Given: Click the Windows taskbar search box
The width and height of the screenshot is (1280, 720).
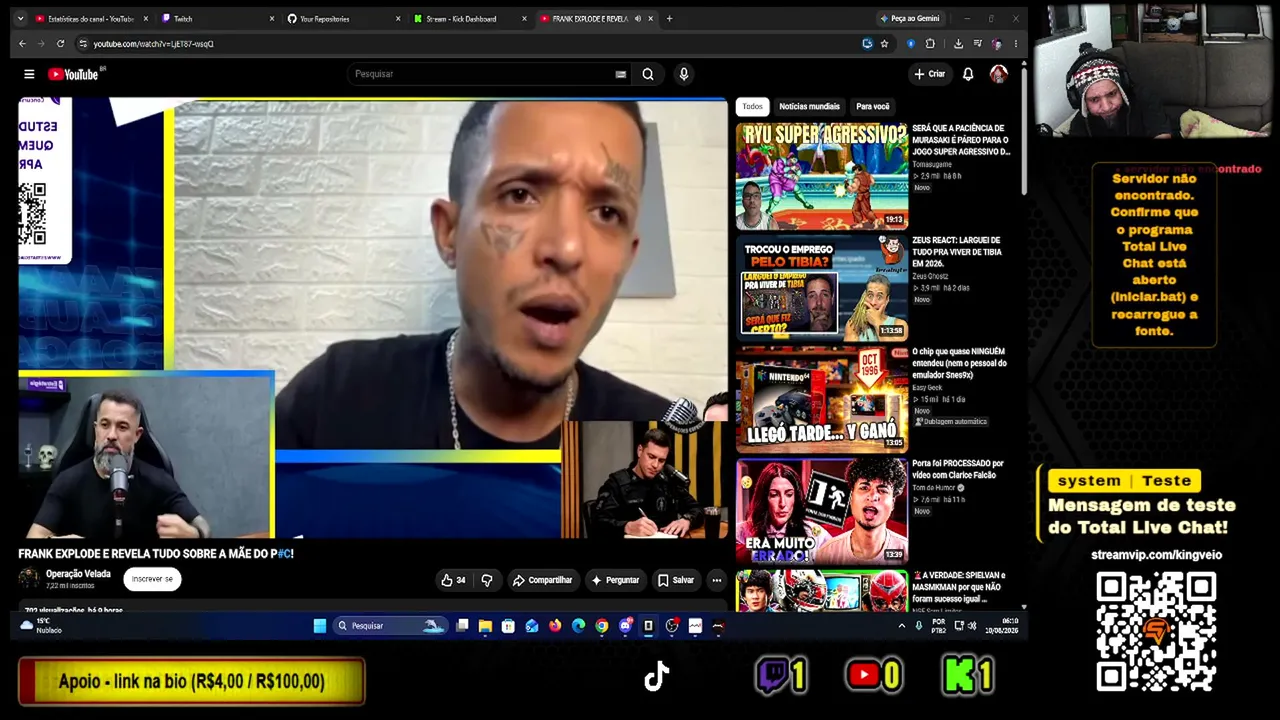Looking at the screenshot, I should click(389, 626).
